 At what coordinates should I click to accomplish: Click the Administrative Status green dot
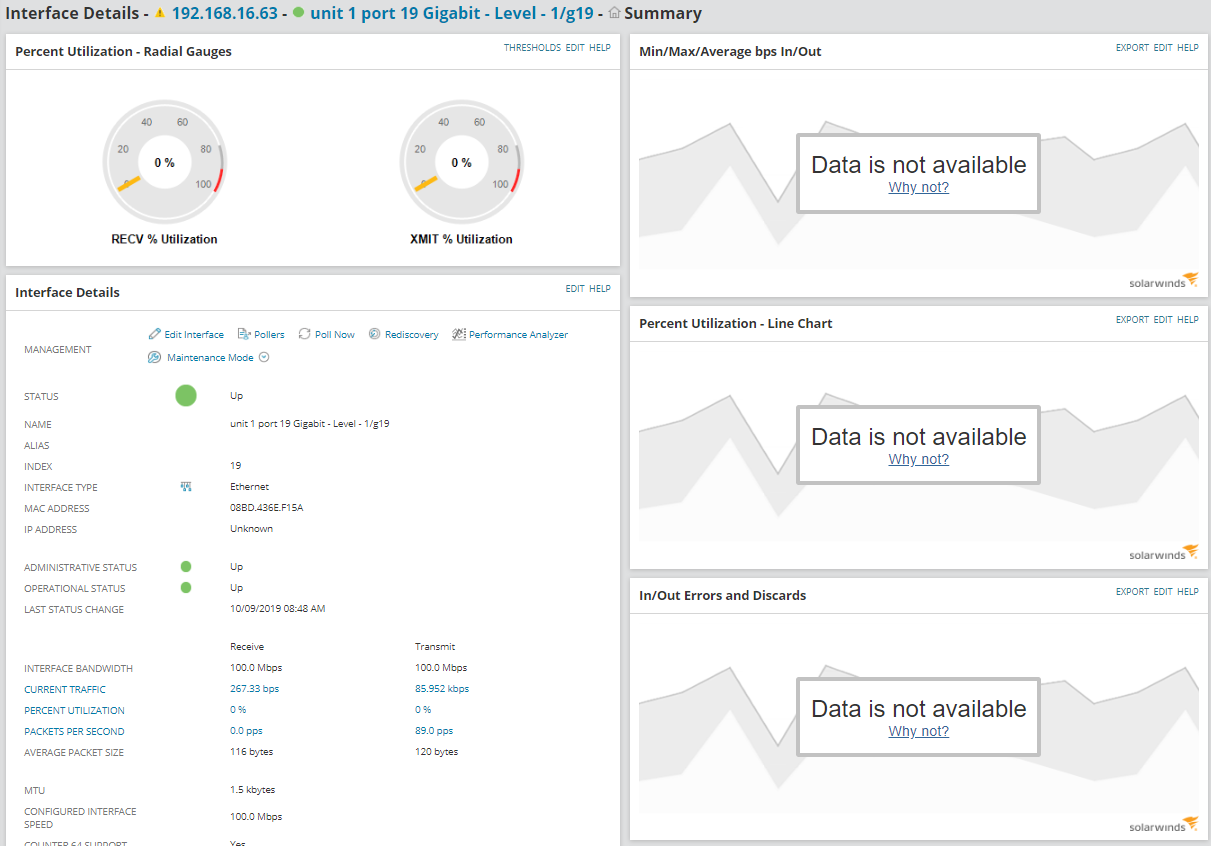point(186,567)
